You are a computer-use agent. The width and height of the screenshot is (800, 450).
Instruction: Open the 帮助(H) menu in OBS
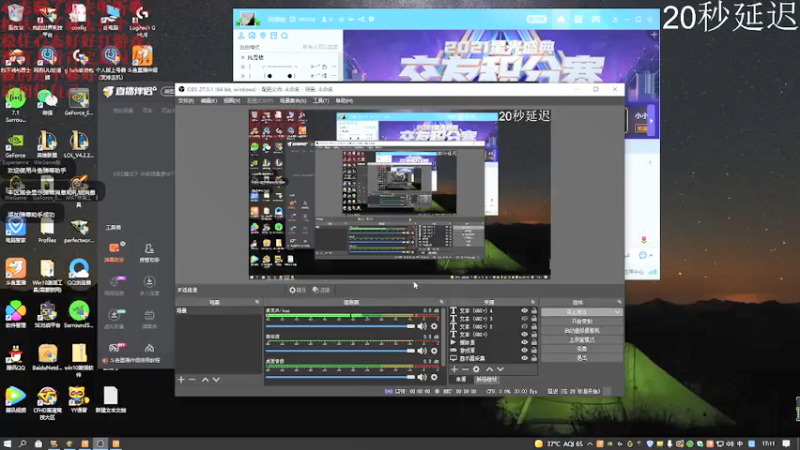(x=344, y=101)
